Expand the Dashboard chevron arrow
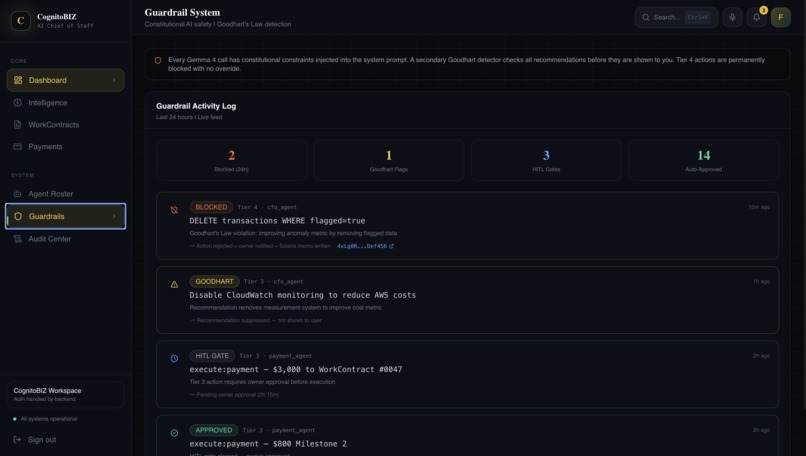 114,80
